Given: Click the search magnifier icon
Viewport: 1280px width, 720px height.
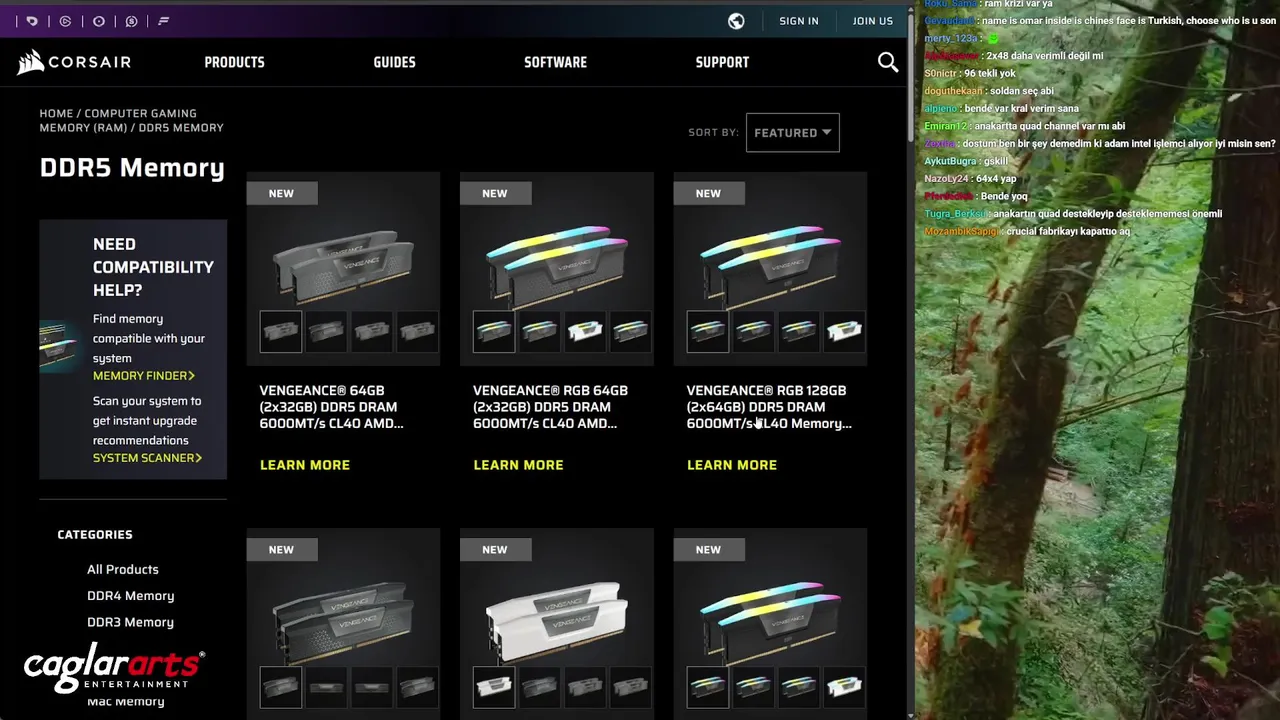Looking at the screenshot, I should [888, 63].
